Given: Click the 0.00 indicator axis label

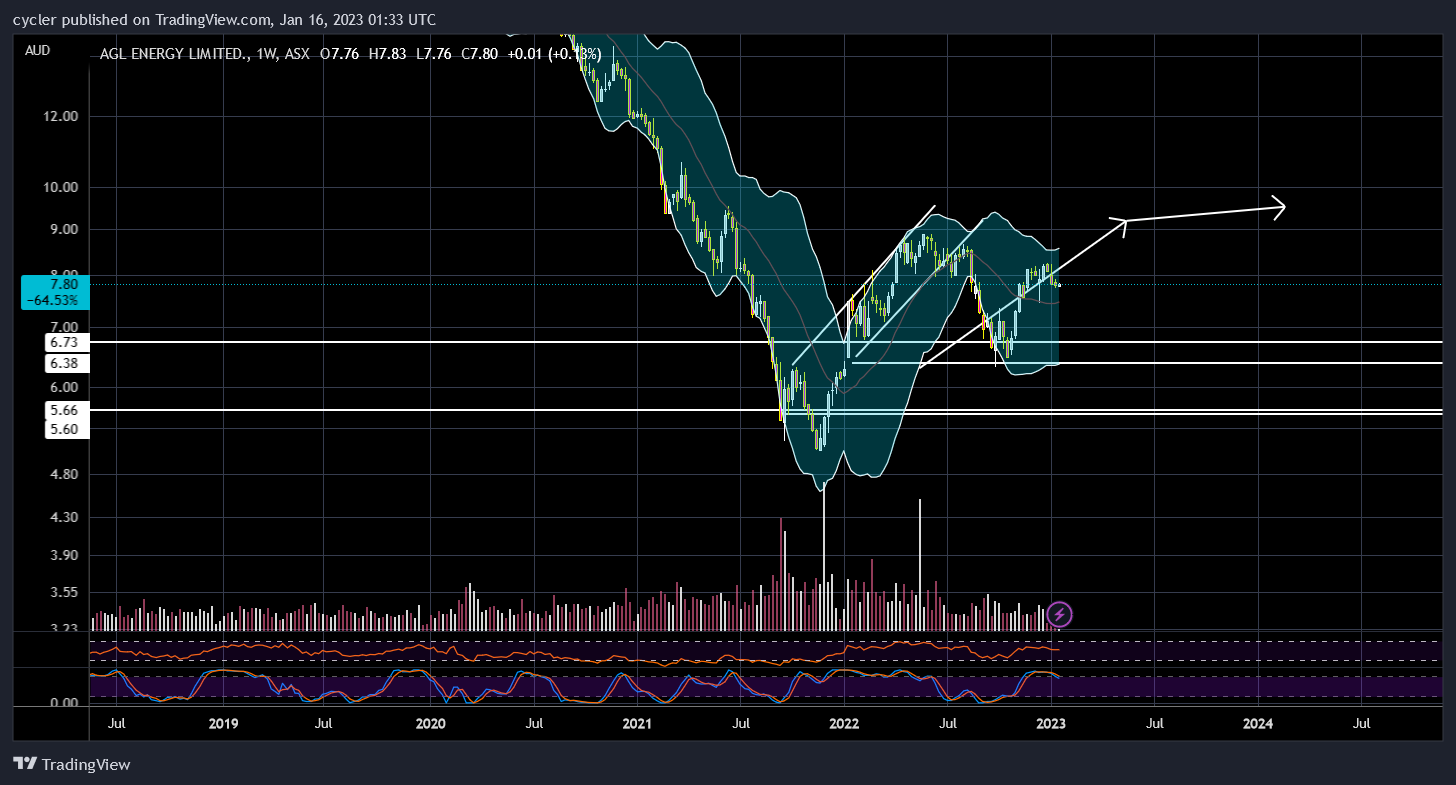Looking at the screenshot, I should (62, 703).
